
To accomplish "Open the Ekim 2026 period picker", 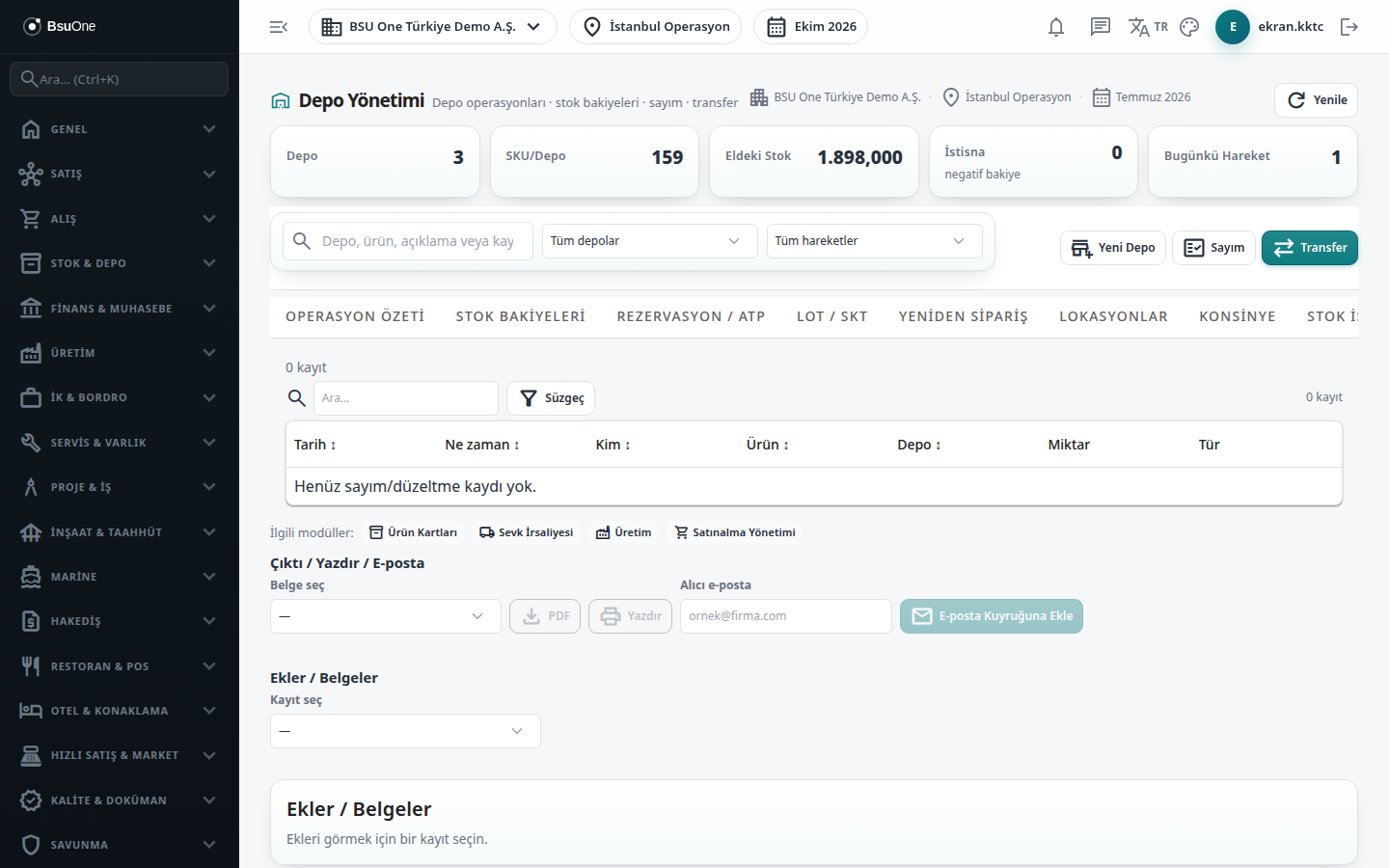I will tap(810, 27).
